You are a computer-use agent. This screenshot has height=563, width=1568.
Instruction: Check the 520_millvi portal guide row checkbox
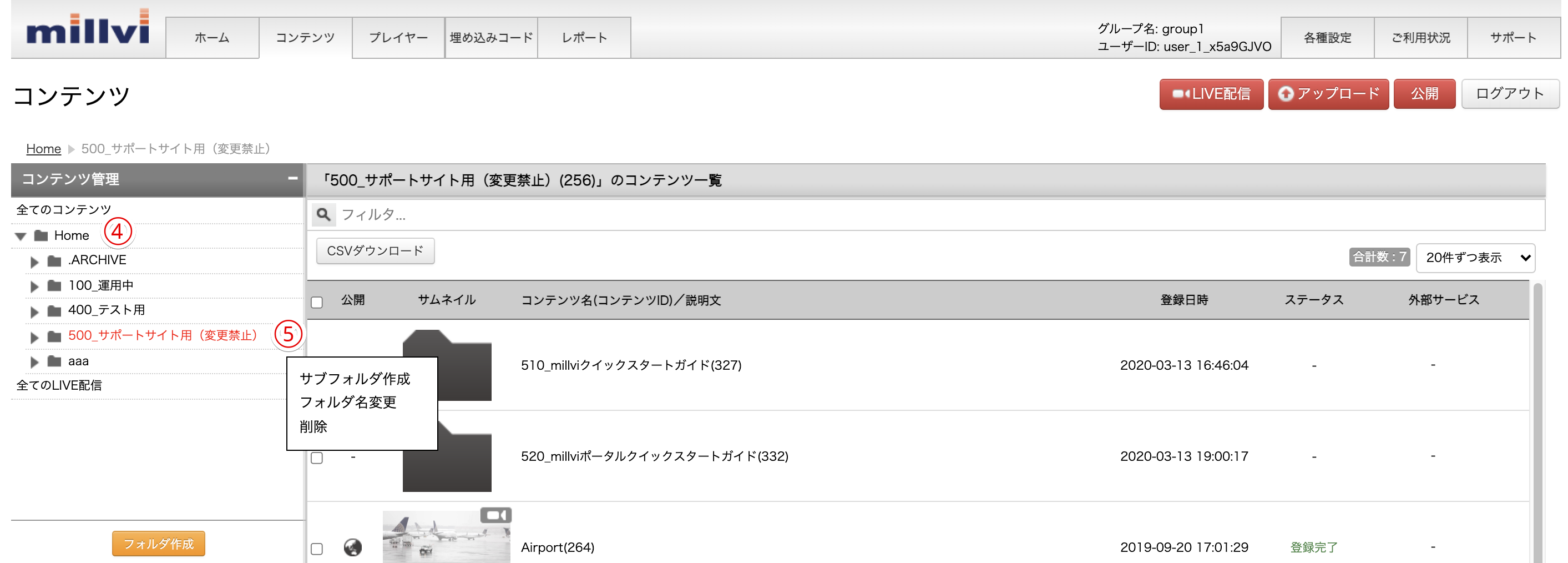(317, 458)
